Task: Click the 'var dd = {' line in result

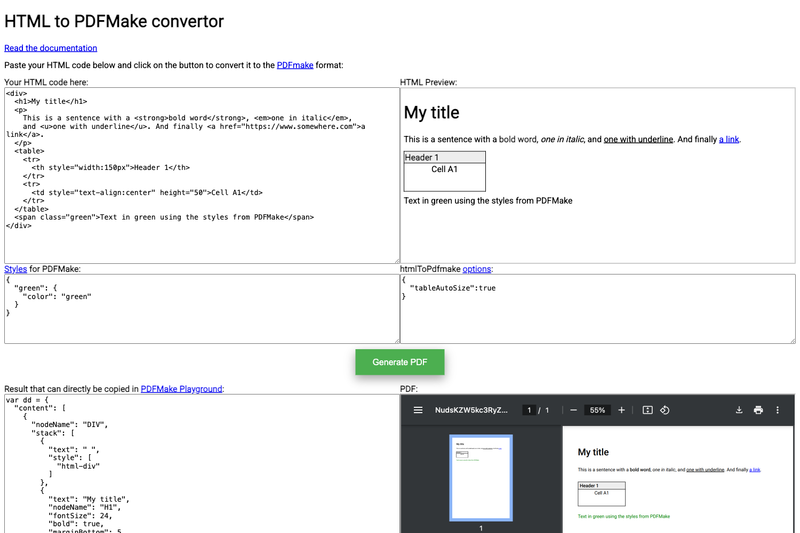Action: click(x=27, y=400)
